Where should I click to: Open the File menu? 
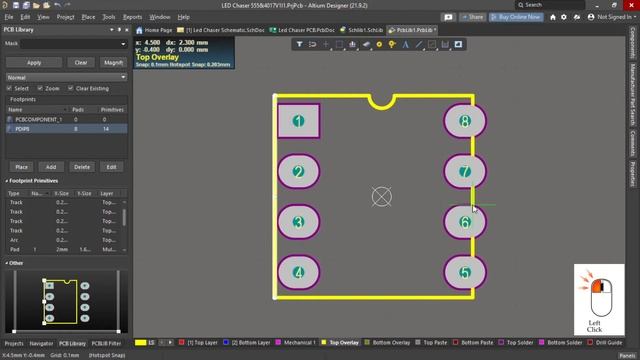click(x=9, y=17)
